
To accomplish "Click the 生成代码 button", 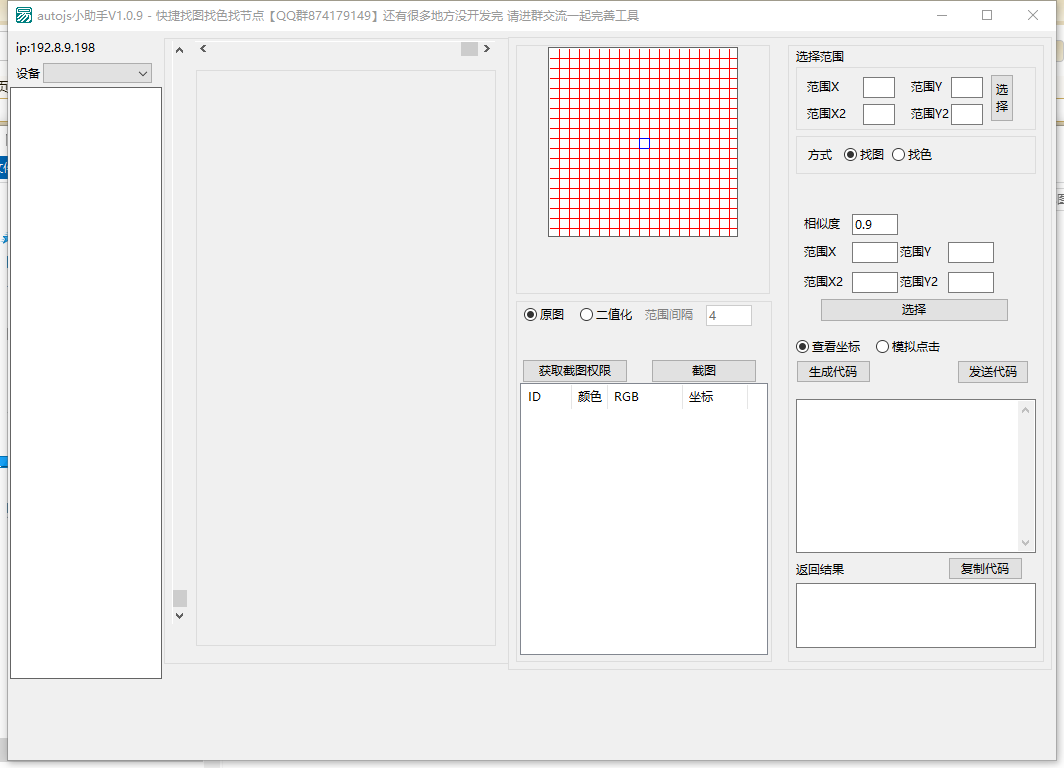I will click(833, 372).
